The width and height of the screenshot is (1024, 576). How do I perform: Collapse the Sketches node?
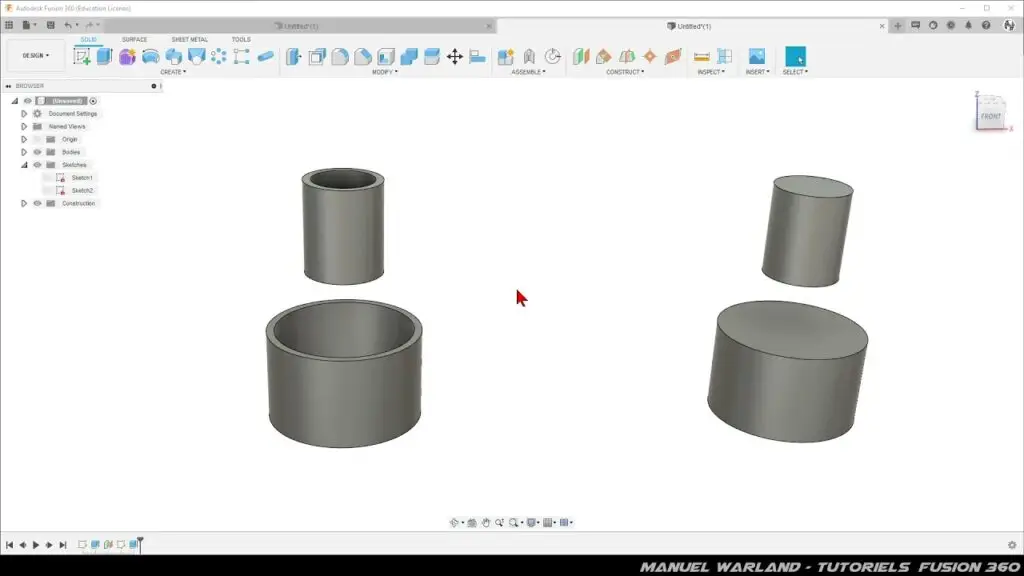click(x=24, y=165)
